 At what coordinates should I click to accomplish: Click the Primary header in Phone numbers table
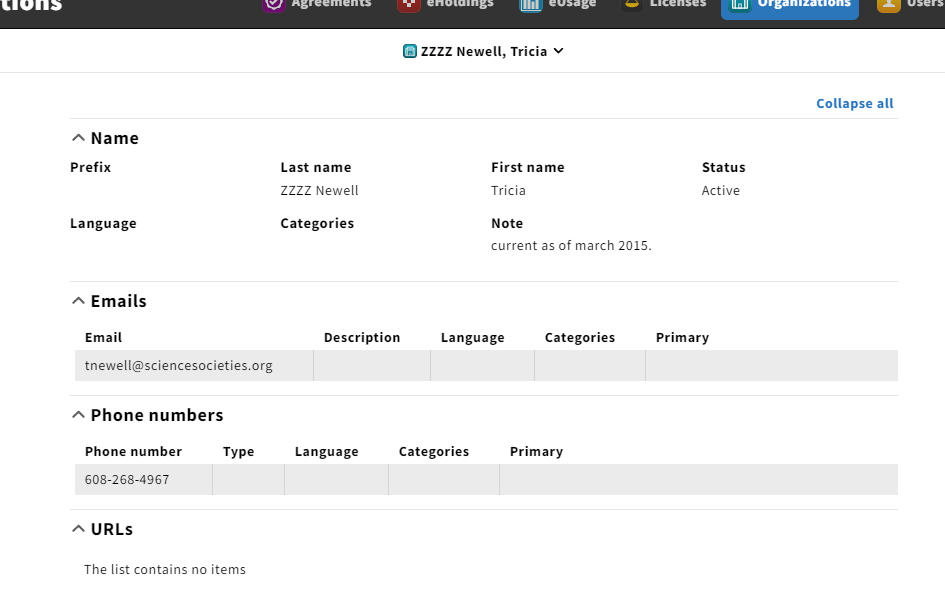coord(536,451)
